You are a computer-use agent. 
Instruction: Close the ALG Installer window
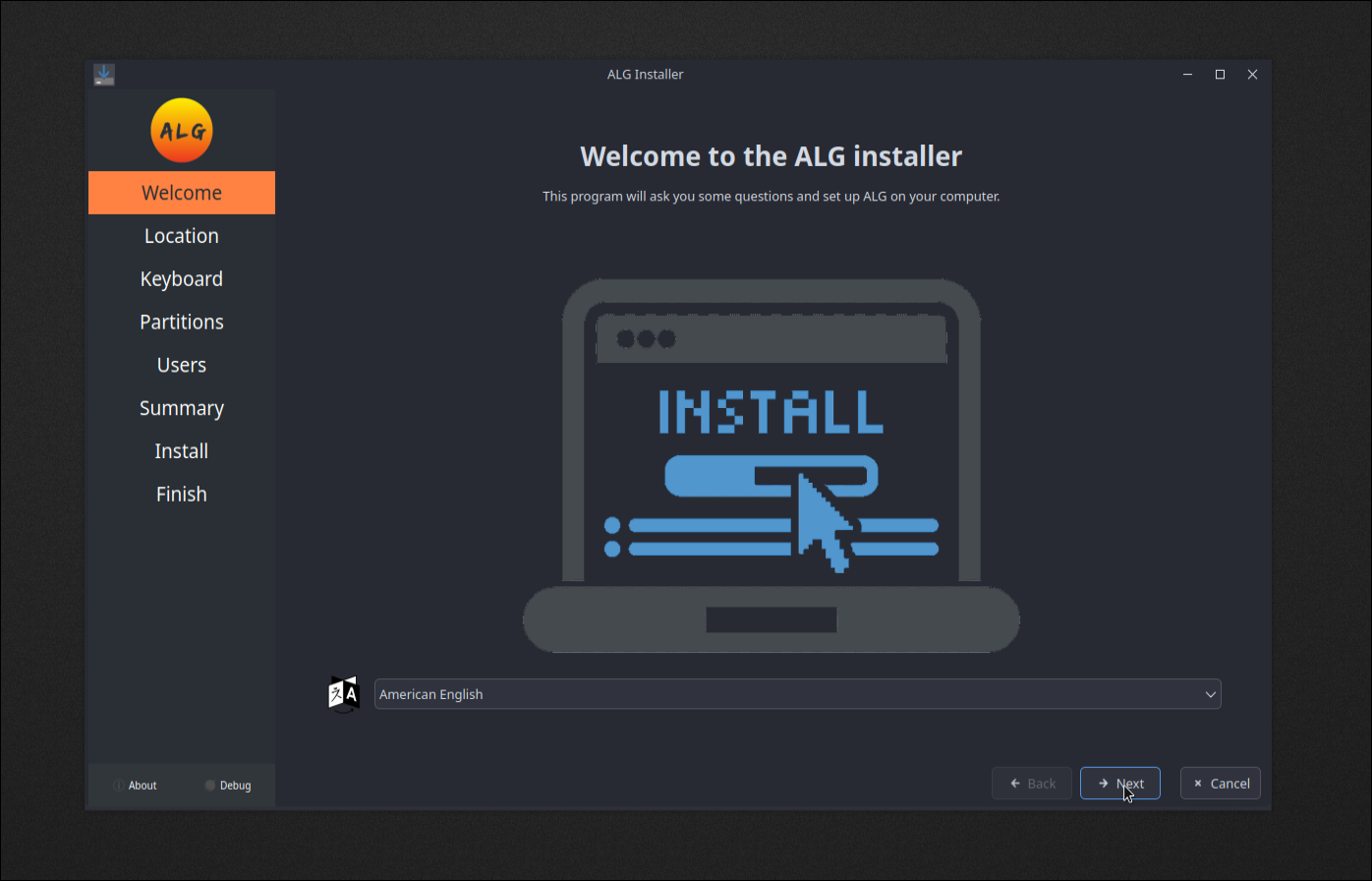point(1252,75)
